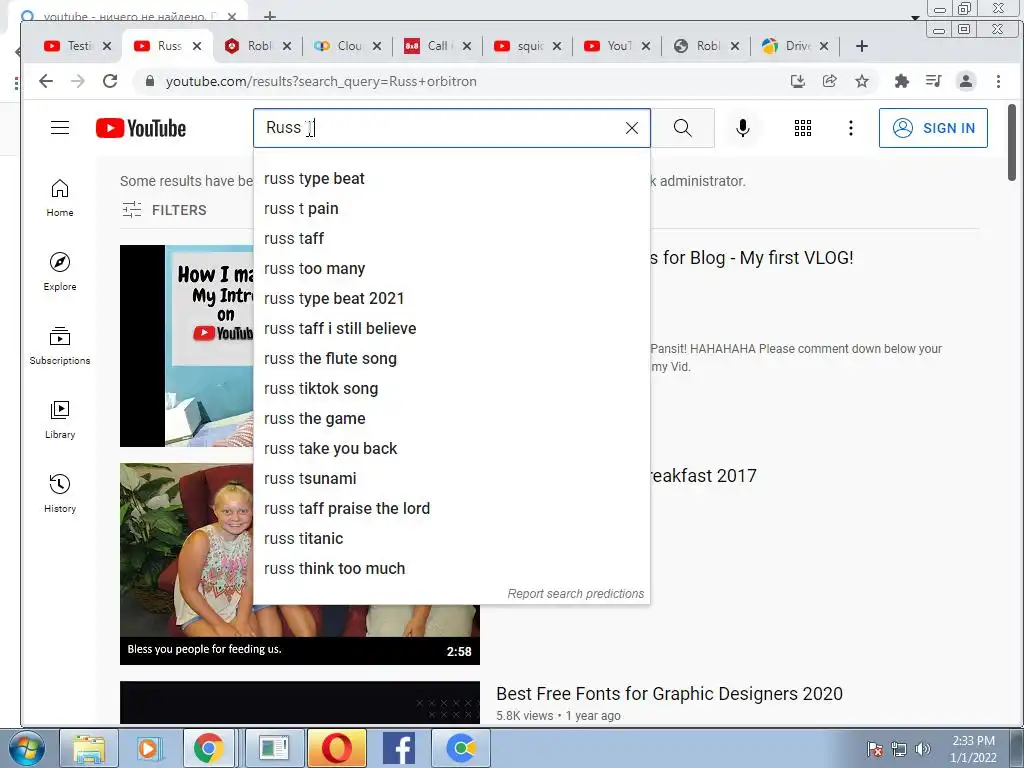Switch to the Testi tab

coord(78,46)
